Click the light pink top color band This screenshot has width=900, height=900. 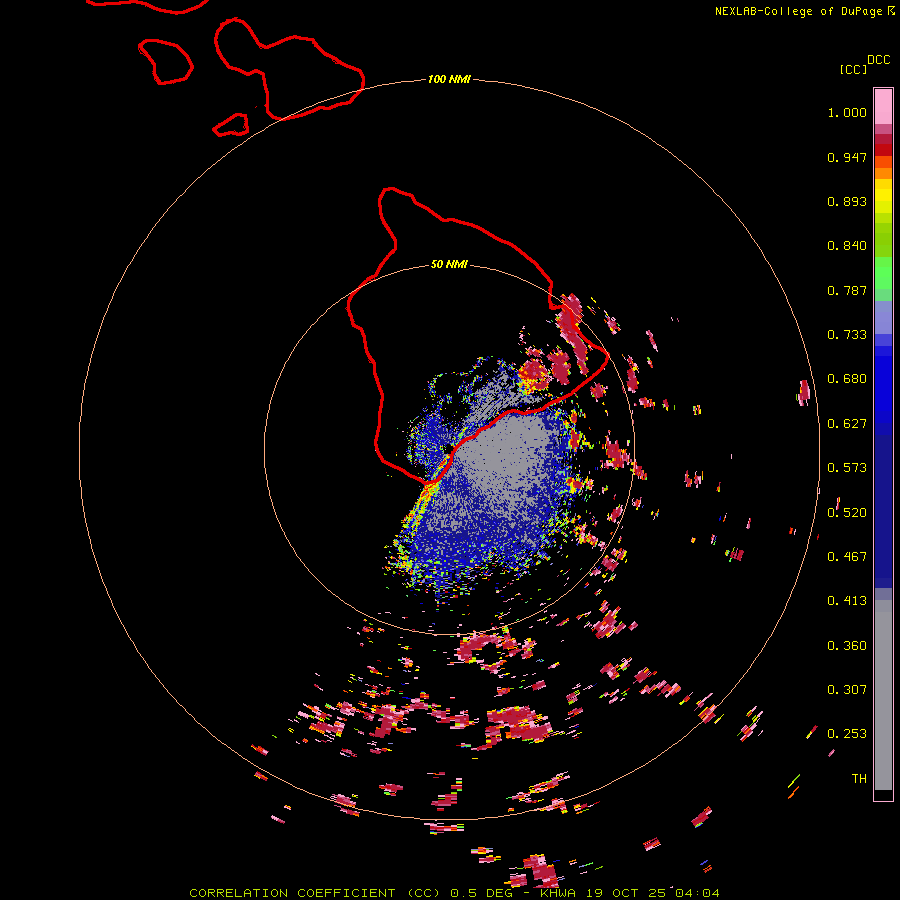[x=883, y=106]
